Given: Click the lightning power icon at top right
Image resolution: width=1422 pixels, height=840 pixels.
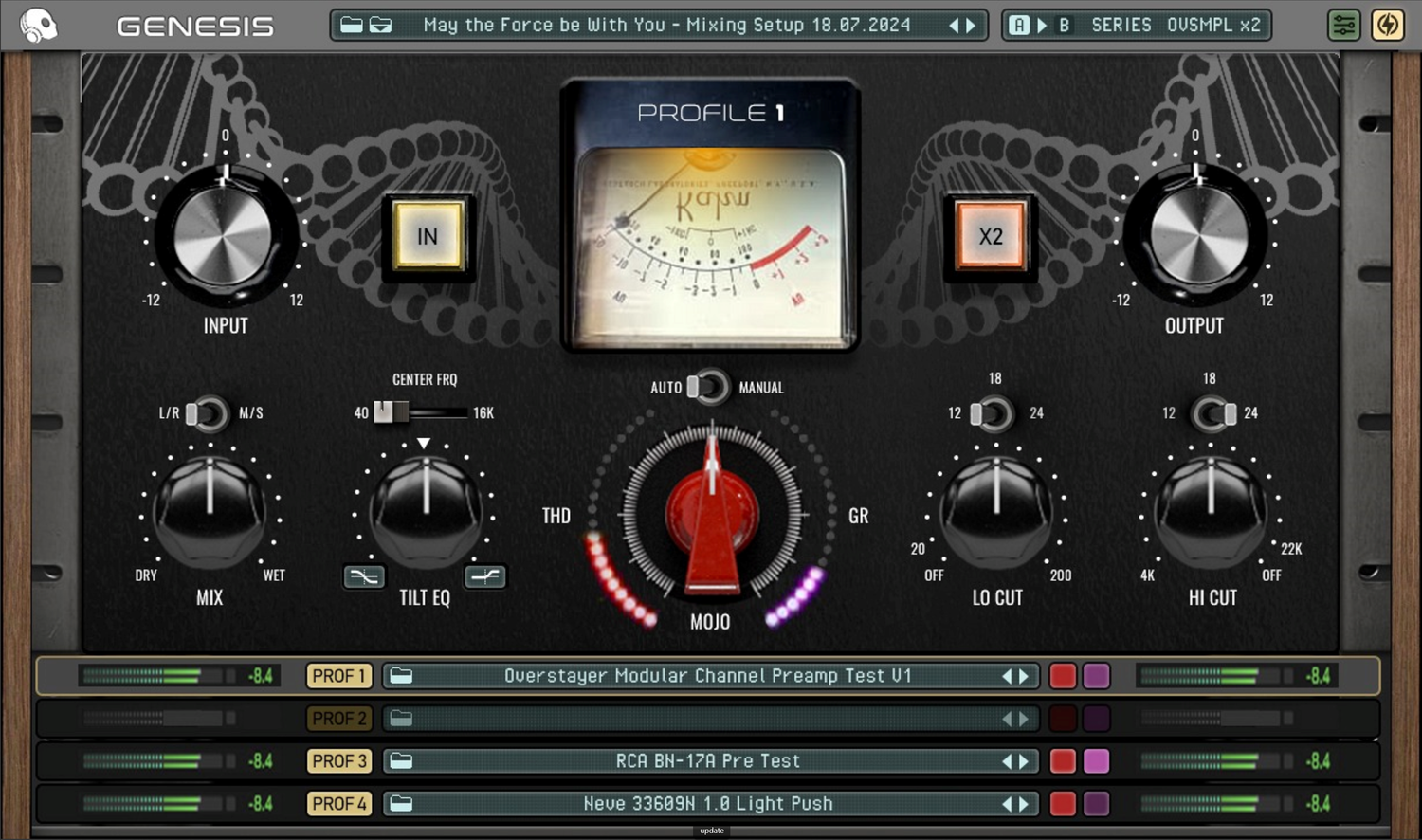Looking at the screenshot, I should tap(1387, 25).
